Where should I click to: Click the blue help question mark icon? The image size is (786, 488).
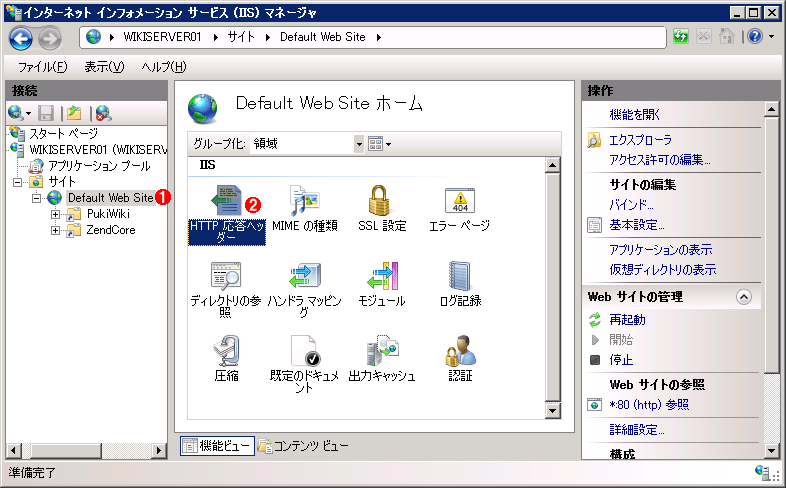click(x=755, y=37)
